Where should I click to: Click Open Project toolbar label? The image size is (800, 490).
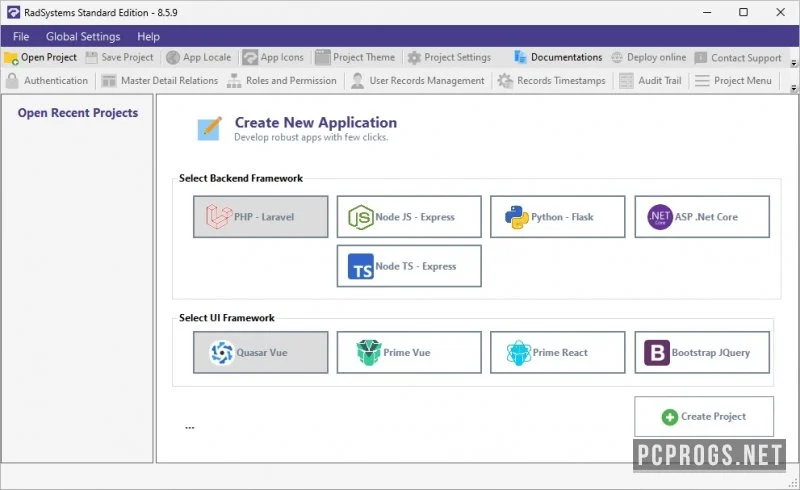point(49,58)
